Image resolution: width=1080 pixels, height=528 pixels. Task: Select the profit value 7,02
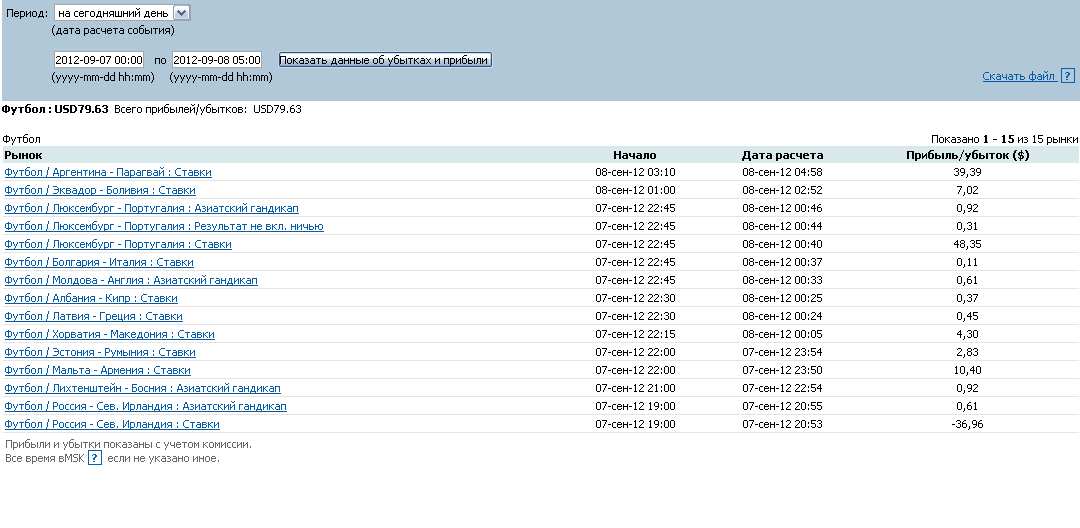point(968,190)
